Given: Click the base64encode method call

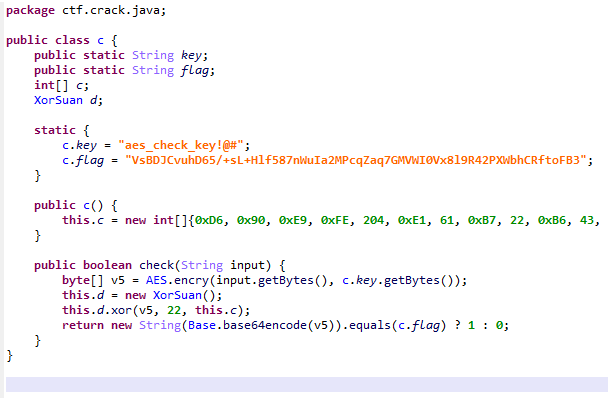Looking at the screenshot, I should (x=265, y=325).
